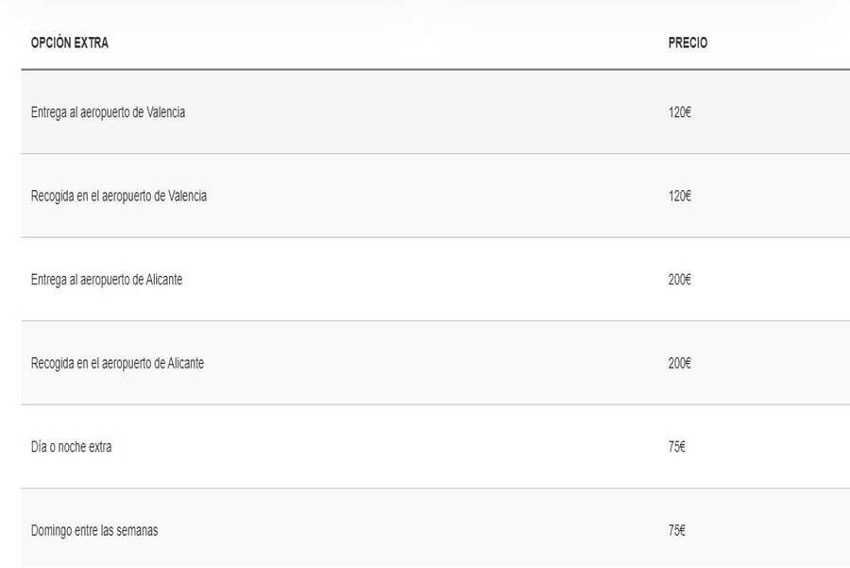
Task: Click the word 'Alicante' in Entrega row
Action: coord(164,279)
